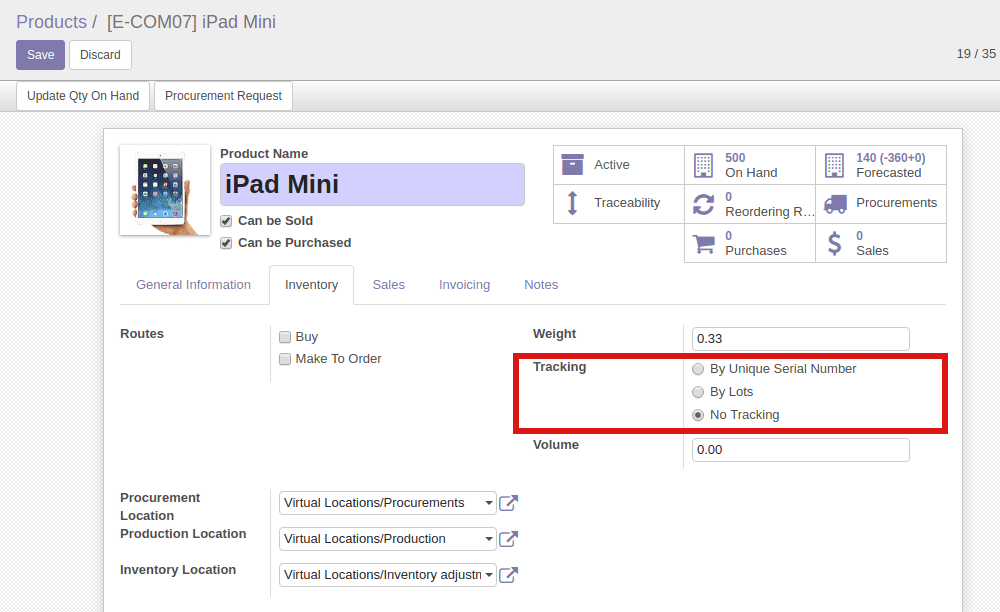Click the [E-COM07] iPad Mini breadcrumb text
The height and width of the screenshot is (612, 1000).
click(x=191, y=22)
